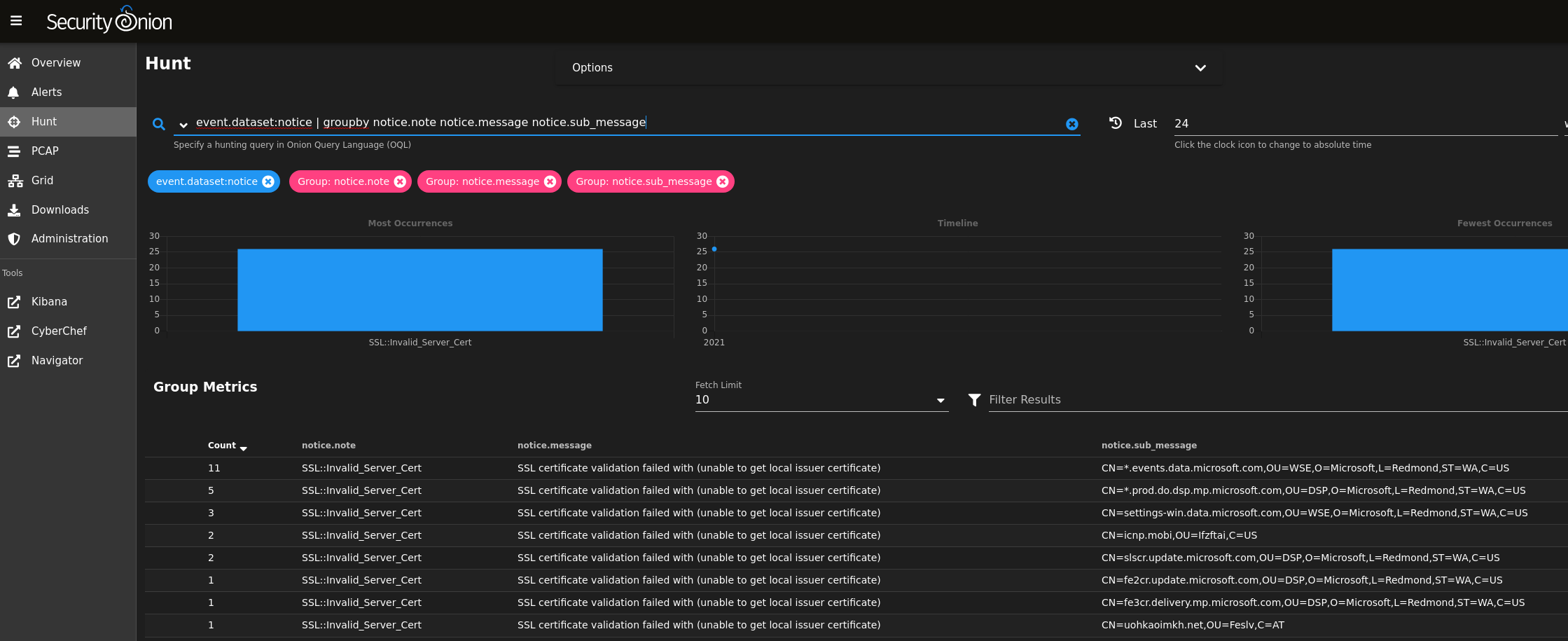This screenshot has height=641, width=1568.
Task: Click the CyberChef external link icon
Action: coord(14,331)
